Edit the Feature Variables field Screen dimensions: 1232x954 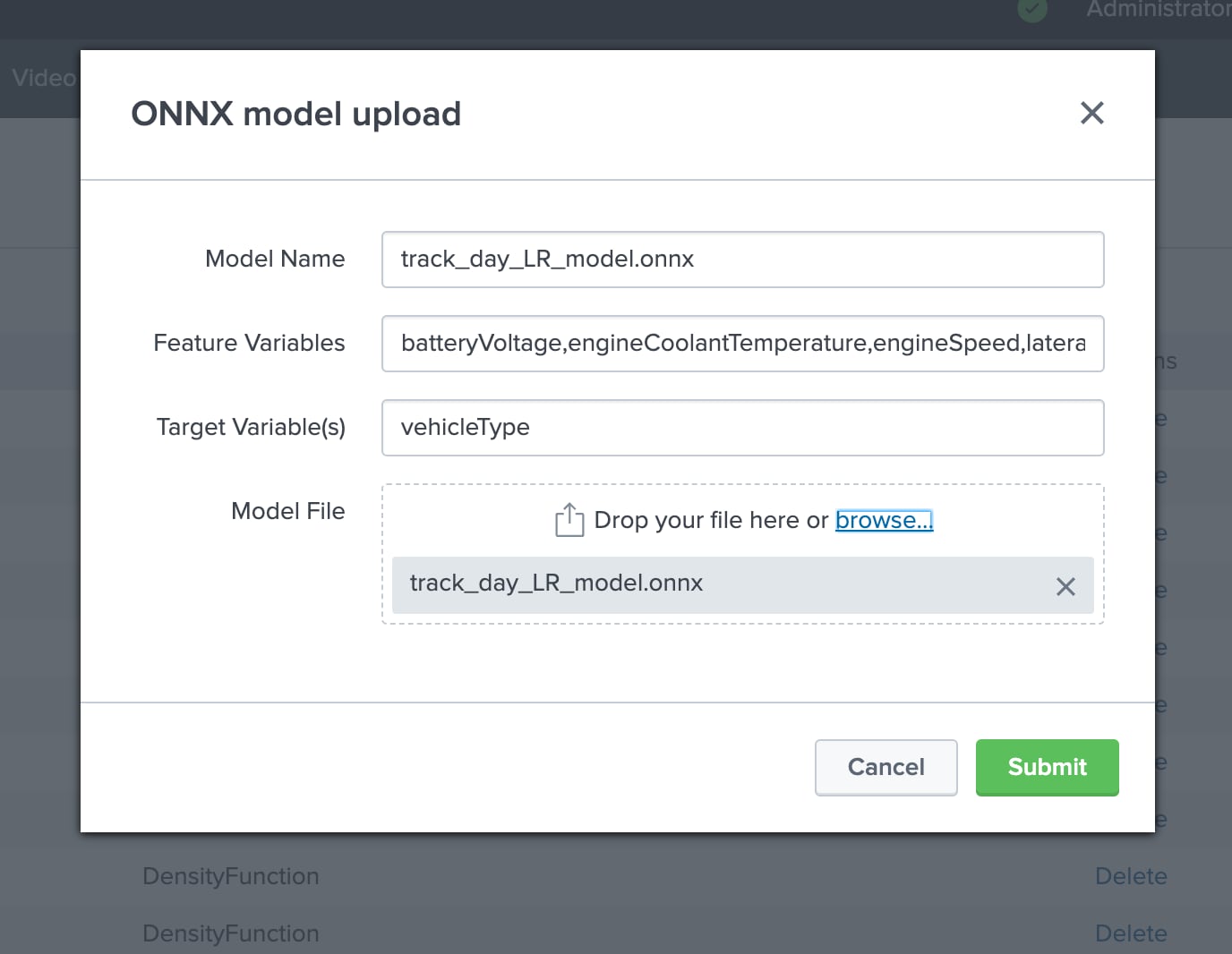point(742,344)
